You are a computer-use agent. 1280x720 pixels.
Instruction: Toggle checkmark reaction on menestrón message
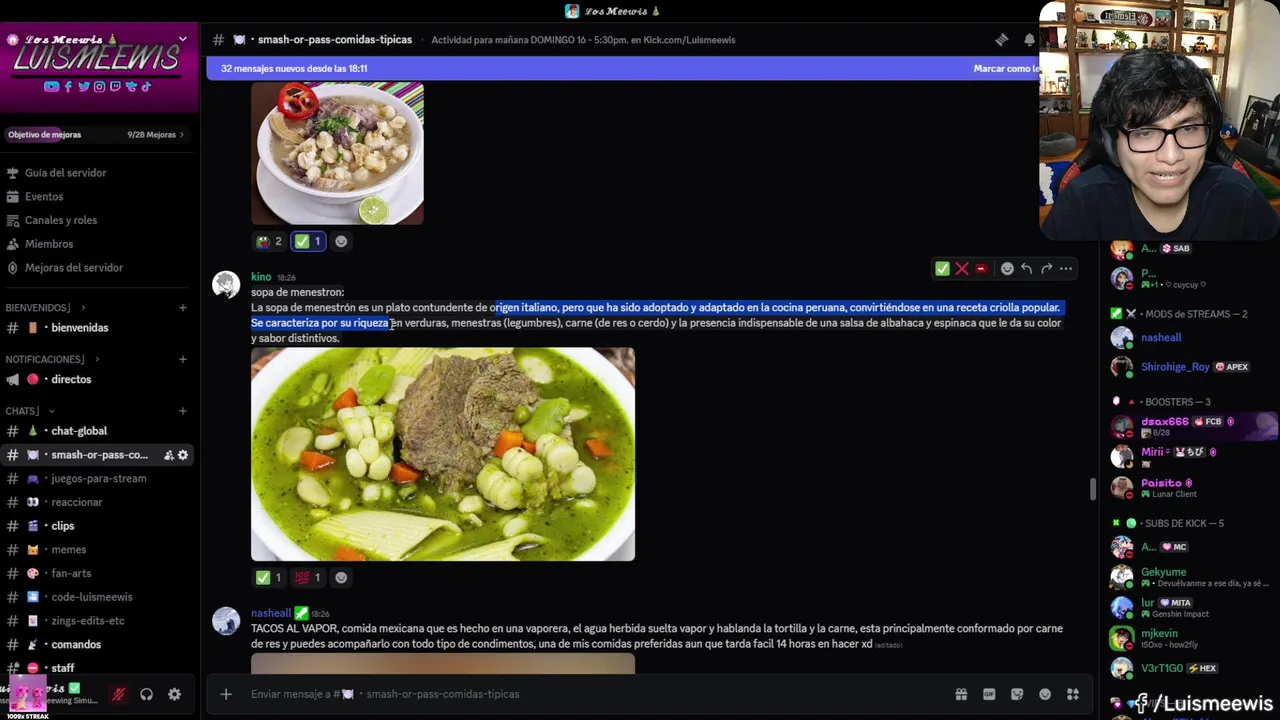pos(270,577)
